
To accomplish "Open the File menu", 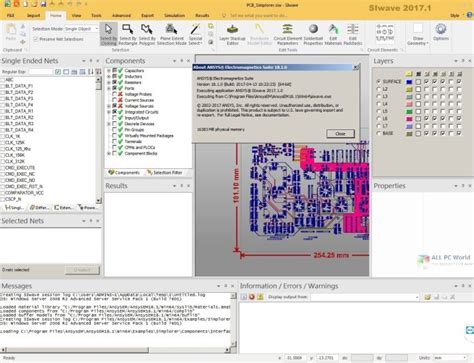I will click(x=11, y=15).
